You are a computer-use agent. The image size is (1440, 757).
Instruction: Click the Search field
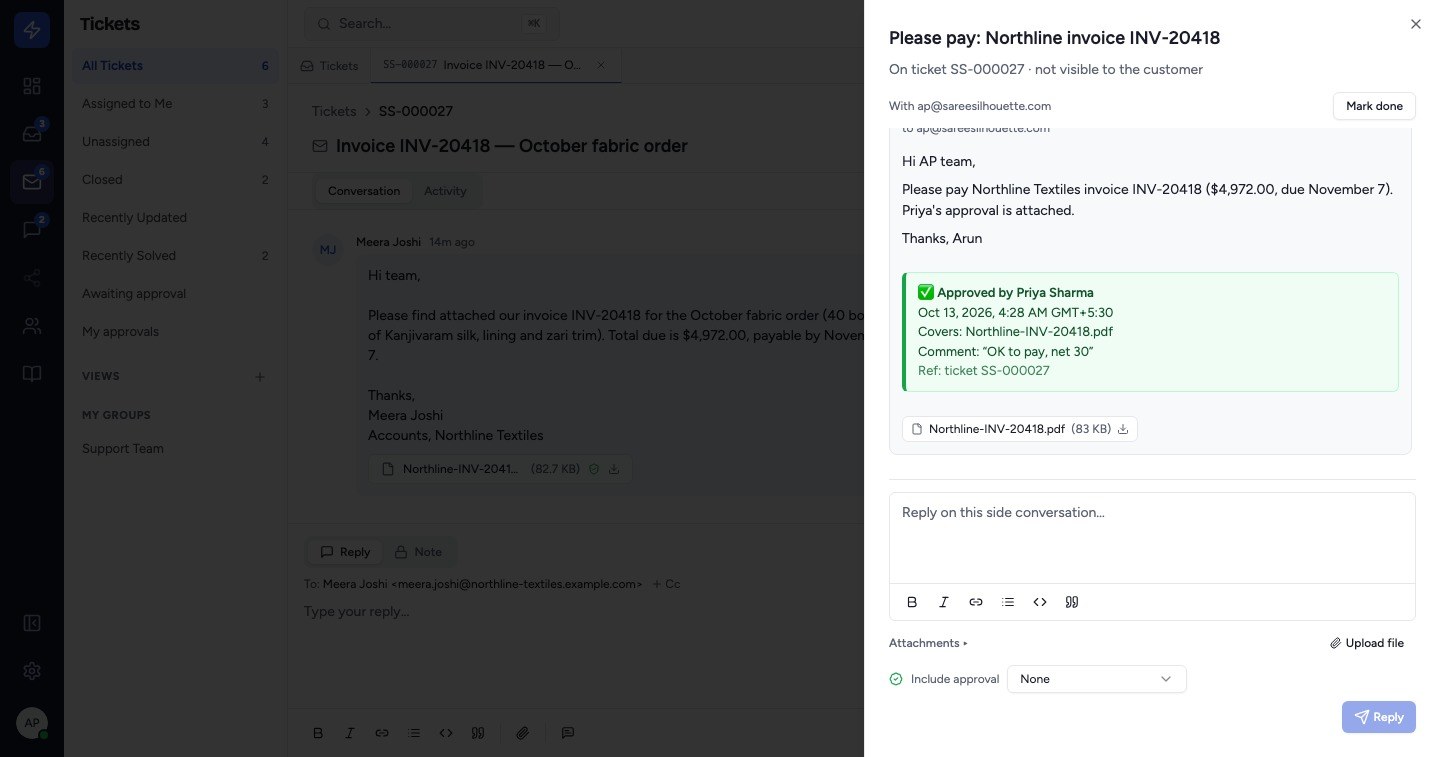tap(432, 23)
